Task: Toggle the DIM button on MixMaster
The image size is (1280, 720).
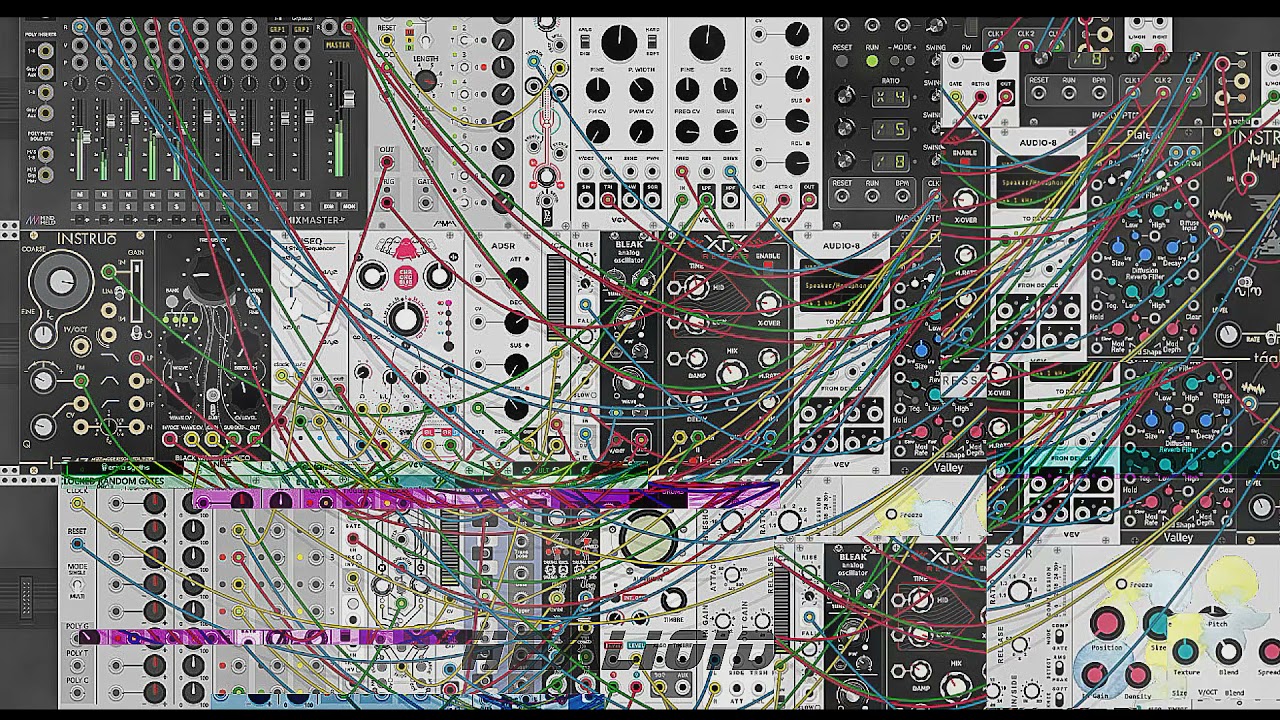Action: (x=329, y=206)
